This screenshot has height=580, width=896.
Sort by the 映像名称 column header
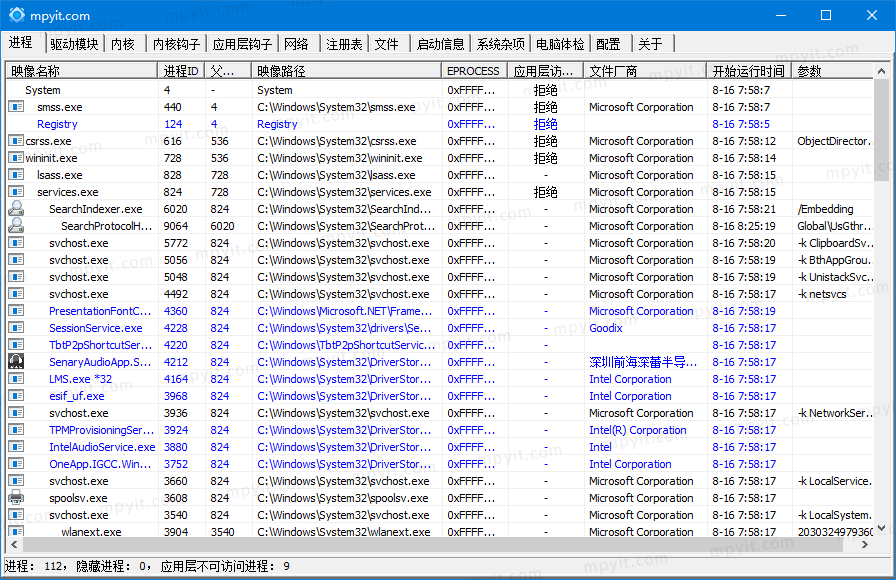click(x=82, y=71)
